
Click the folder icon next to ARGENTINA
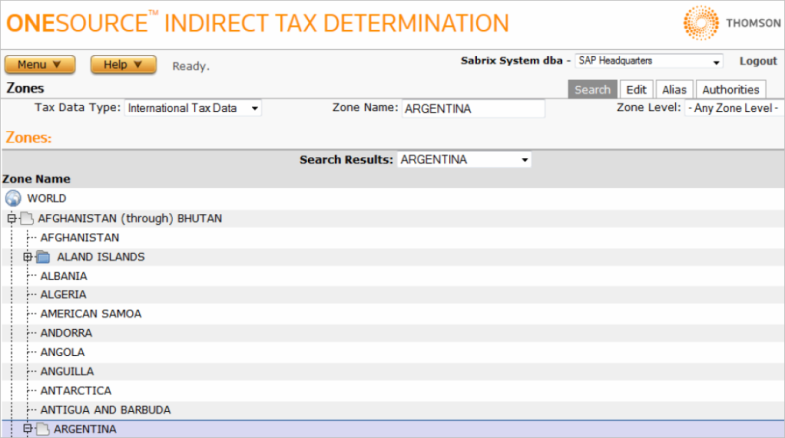pos(43,429)
